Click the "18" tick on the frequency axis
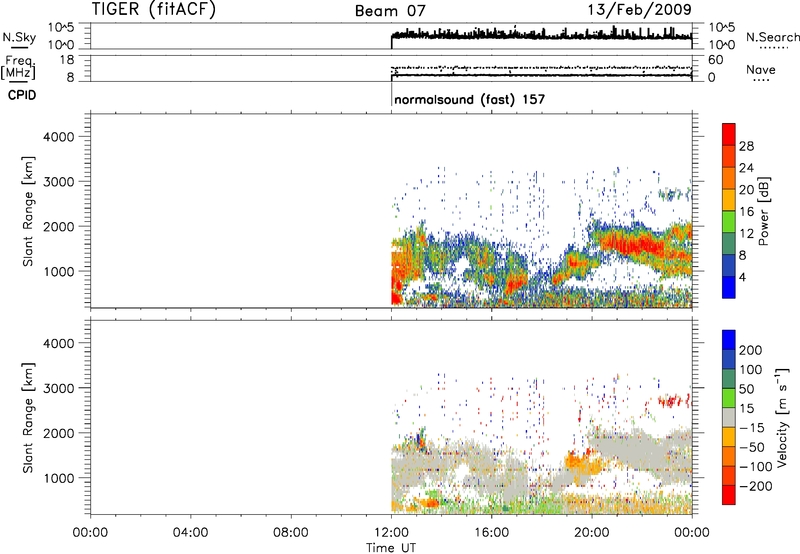800x554 pixels. point(67,60)
